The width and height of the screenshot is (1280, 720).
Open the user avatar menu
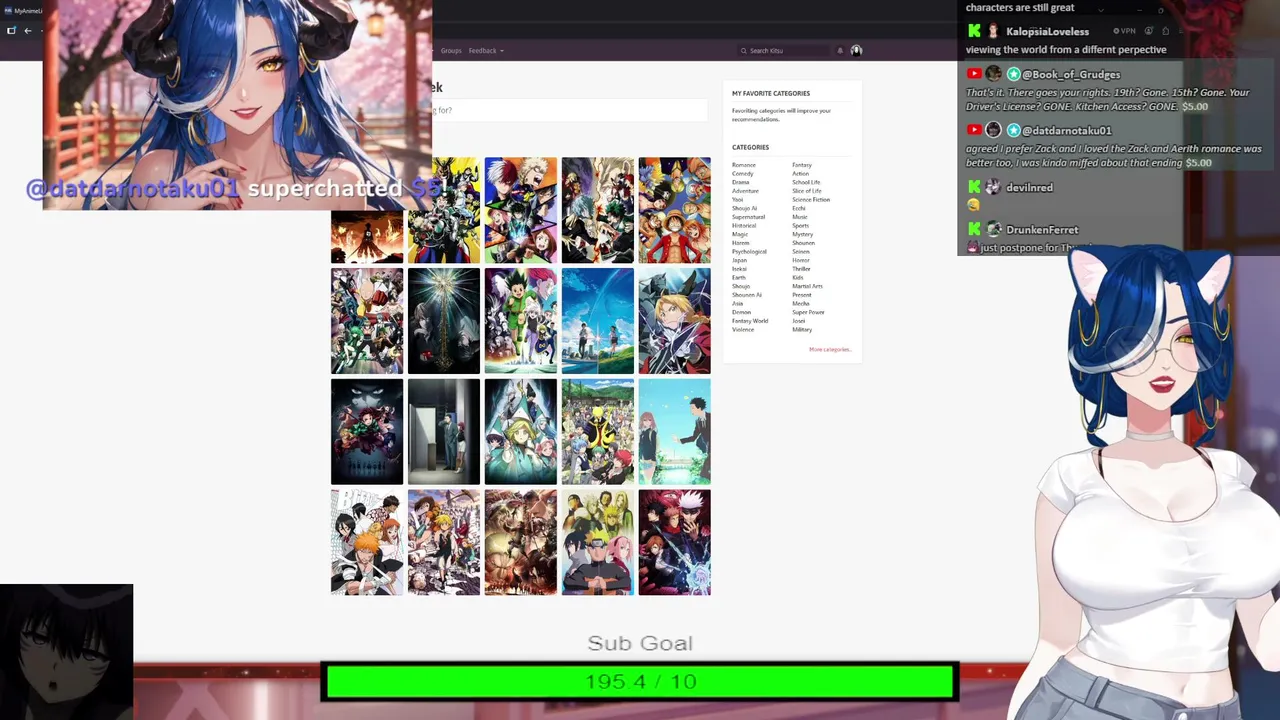click(856, 50)
